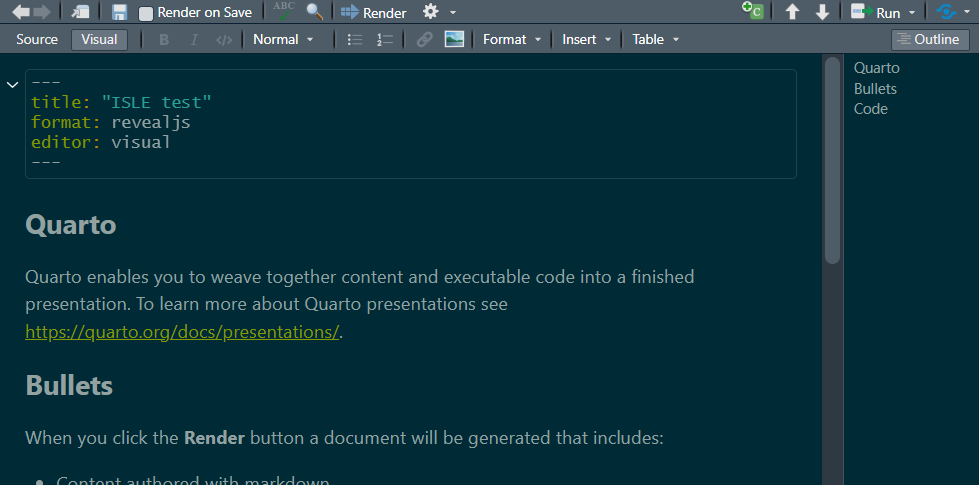Click show in new window icon
Viewport: 979px width, 485px height.
tap(81, 13)
